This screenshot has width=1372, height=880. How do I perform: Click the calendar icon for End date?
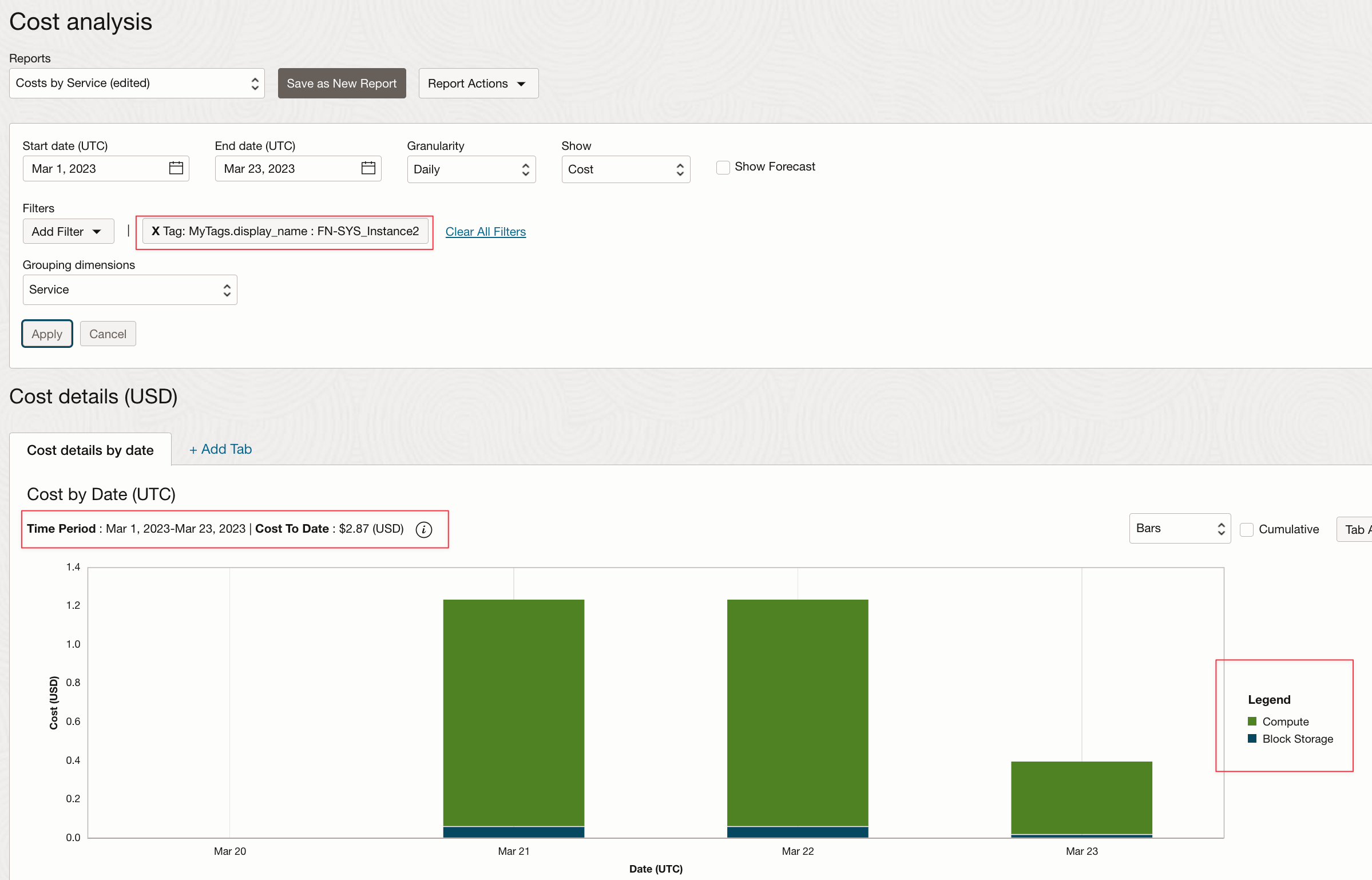368,168
